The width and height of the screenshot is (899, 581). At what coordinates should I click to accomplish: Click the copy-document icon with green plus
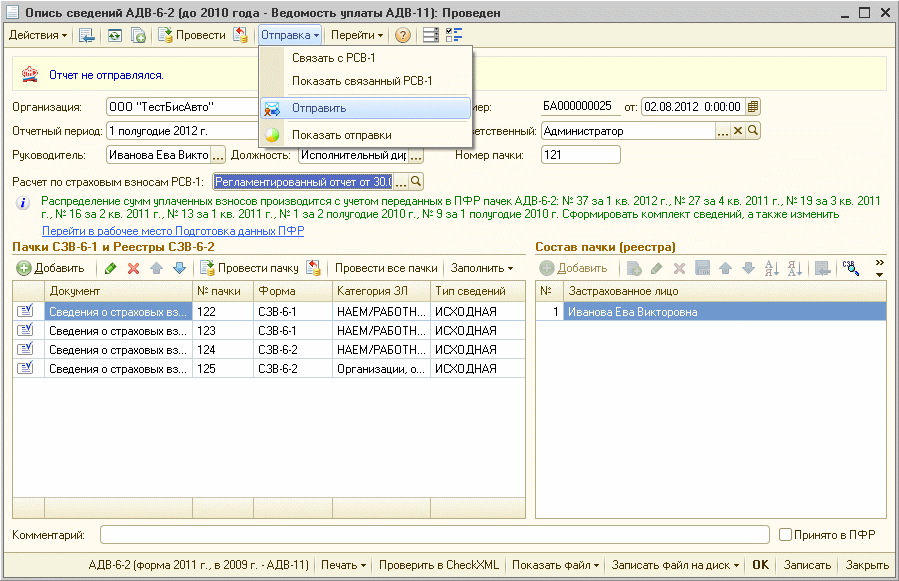(138, 36)
